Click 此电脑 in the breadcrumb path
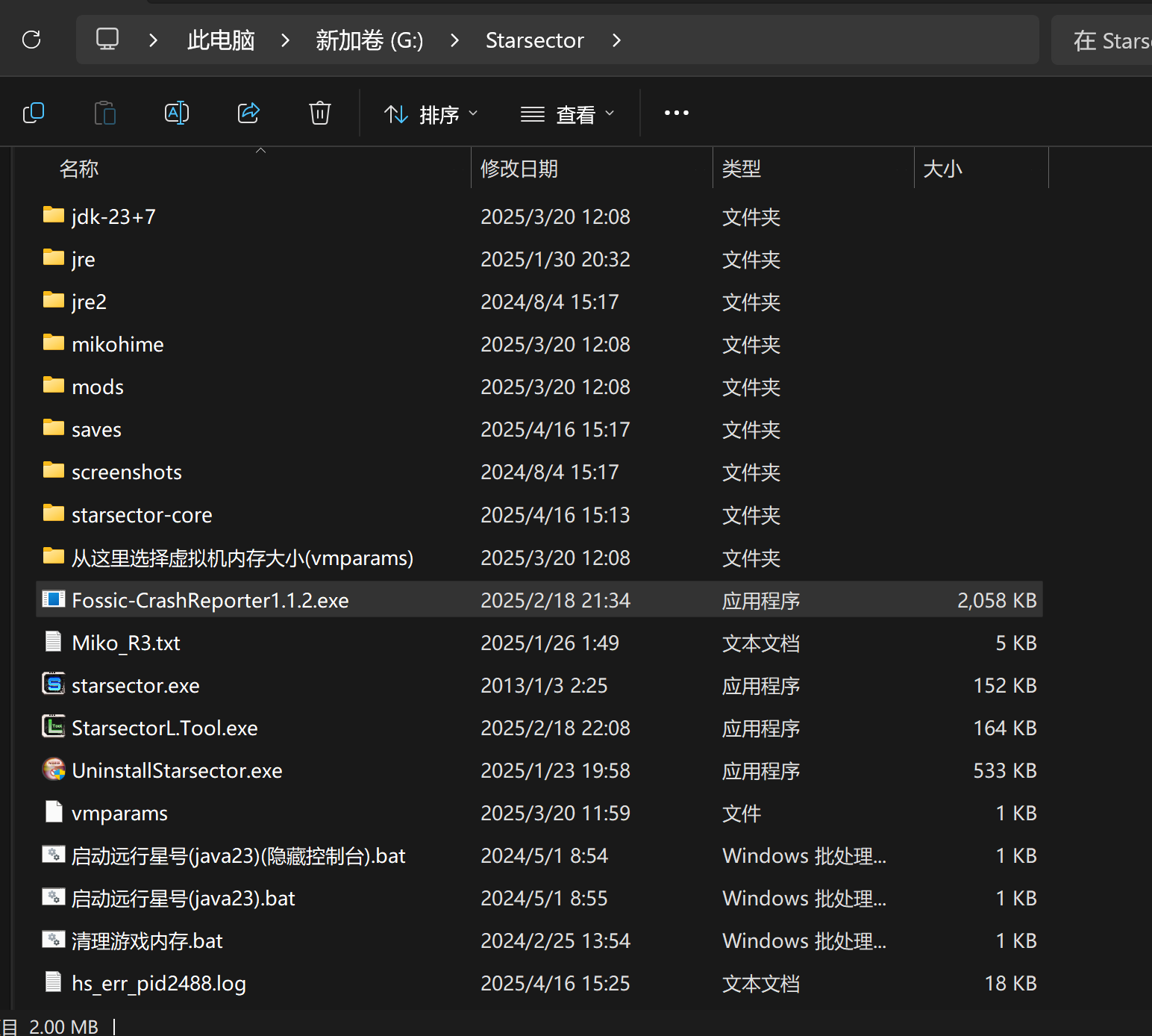Viewport: 1152px width, 1036px height. (221, 40)
